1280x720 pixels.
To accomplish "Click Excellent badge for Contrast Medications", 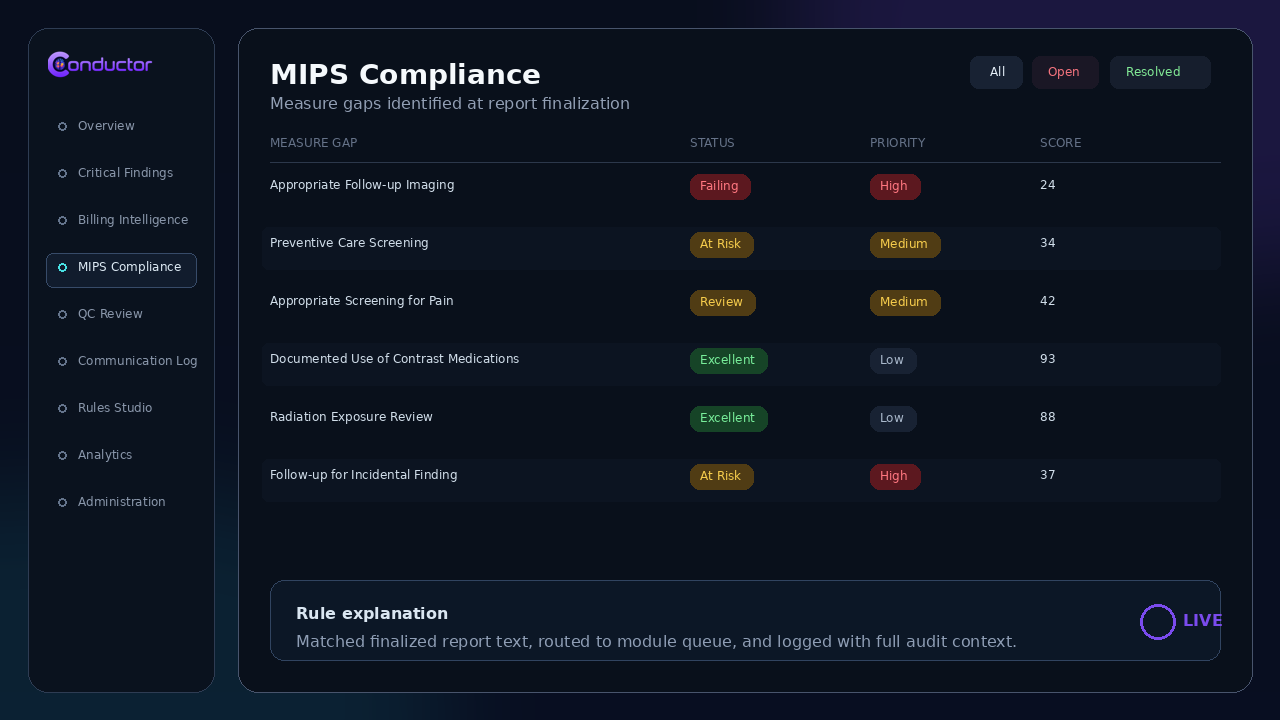I will pos(729,361).
